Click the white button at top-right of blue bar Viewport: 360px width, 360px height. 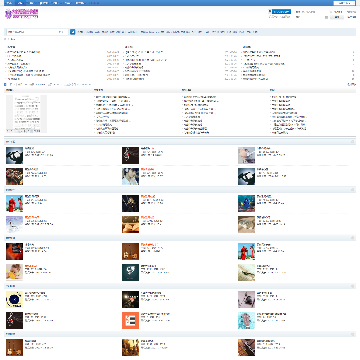pyautogui.click(x=344, y=3)
